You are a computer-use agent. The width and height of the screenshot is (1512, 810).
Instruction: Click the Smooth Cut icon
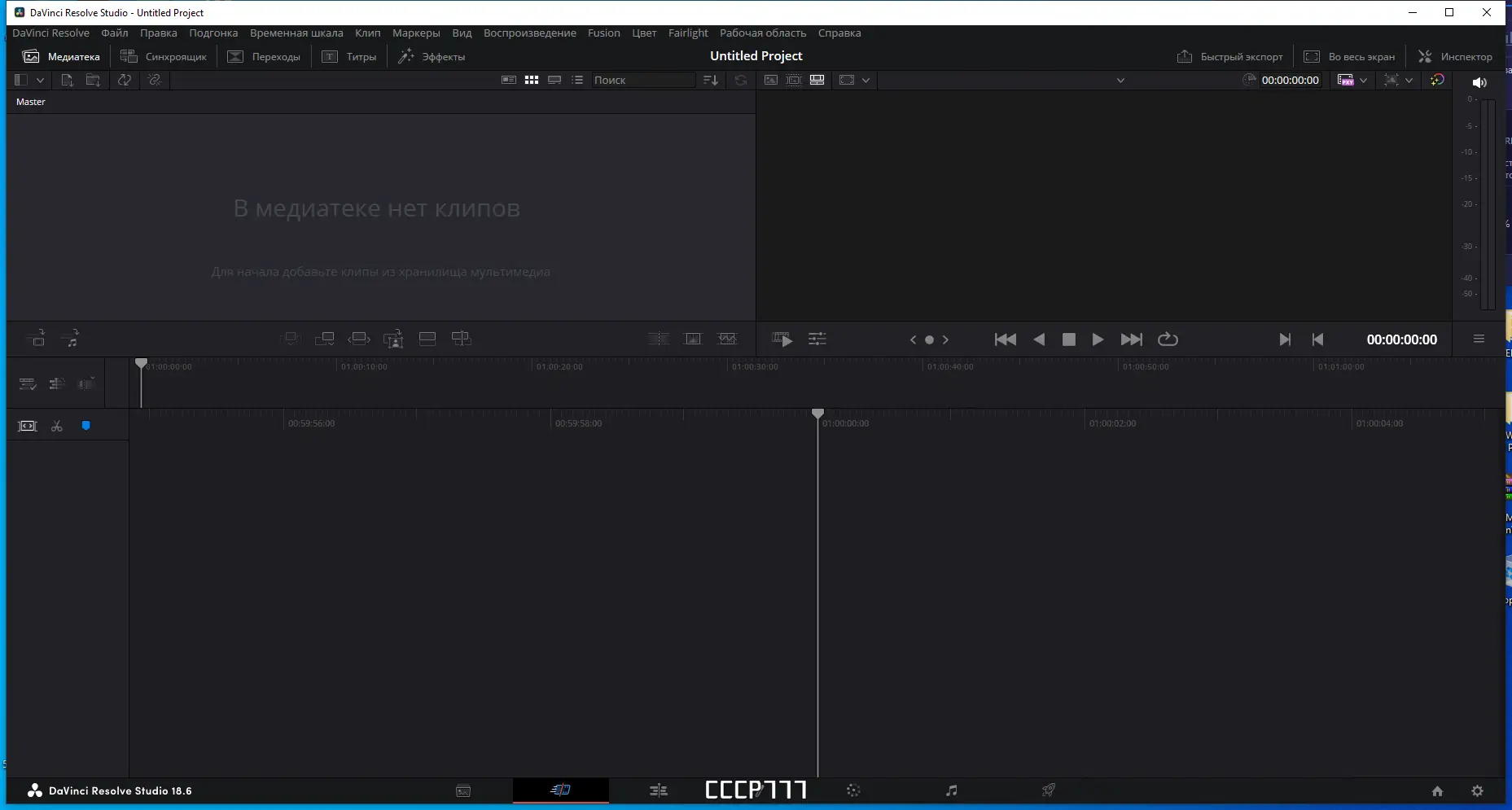coord(727,339)
